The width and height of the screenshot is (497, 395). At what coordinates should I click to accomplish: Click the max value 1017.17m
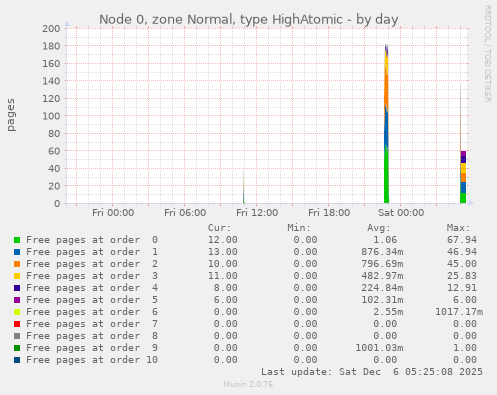[x=459, y=312]
